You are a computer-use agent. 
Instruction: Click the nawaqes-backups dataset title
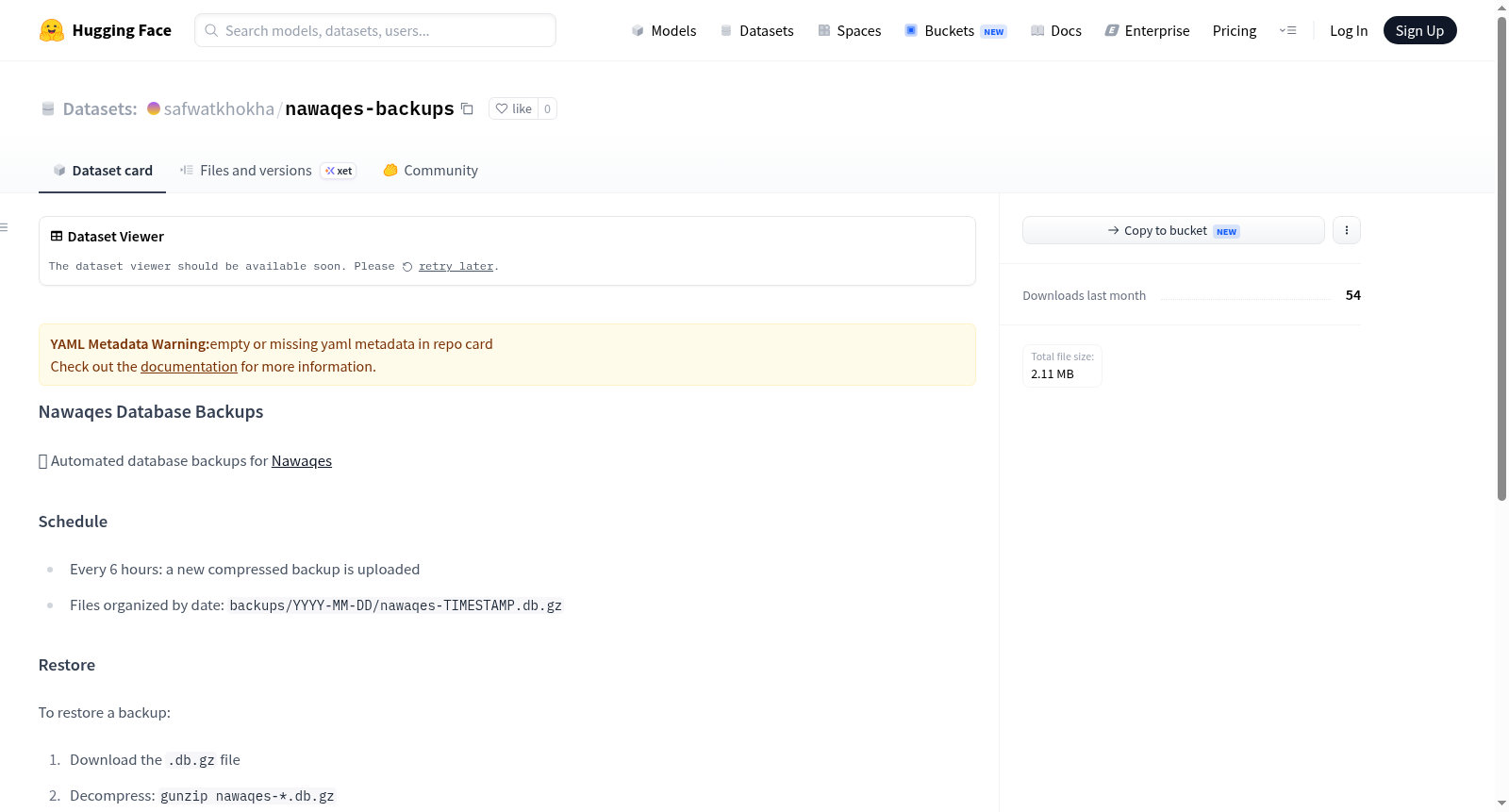(x=370, y=108)
